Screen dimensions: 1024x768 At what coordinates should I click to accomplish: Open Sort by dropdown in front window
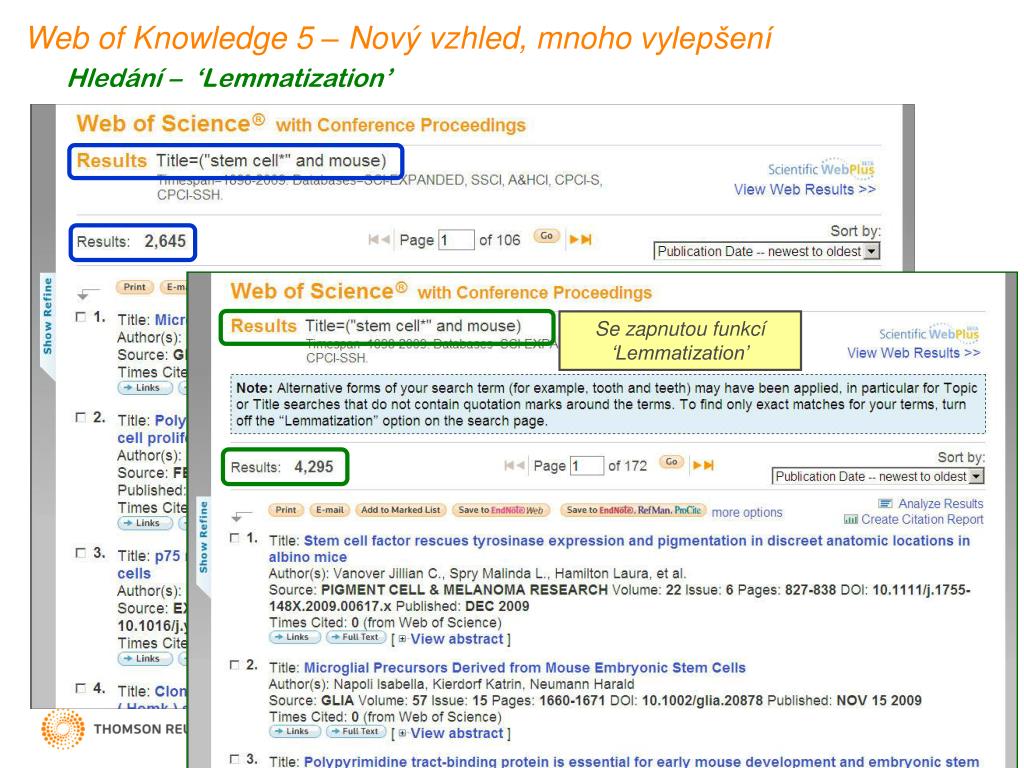tap(878, 477)
